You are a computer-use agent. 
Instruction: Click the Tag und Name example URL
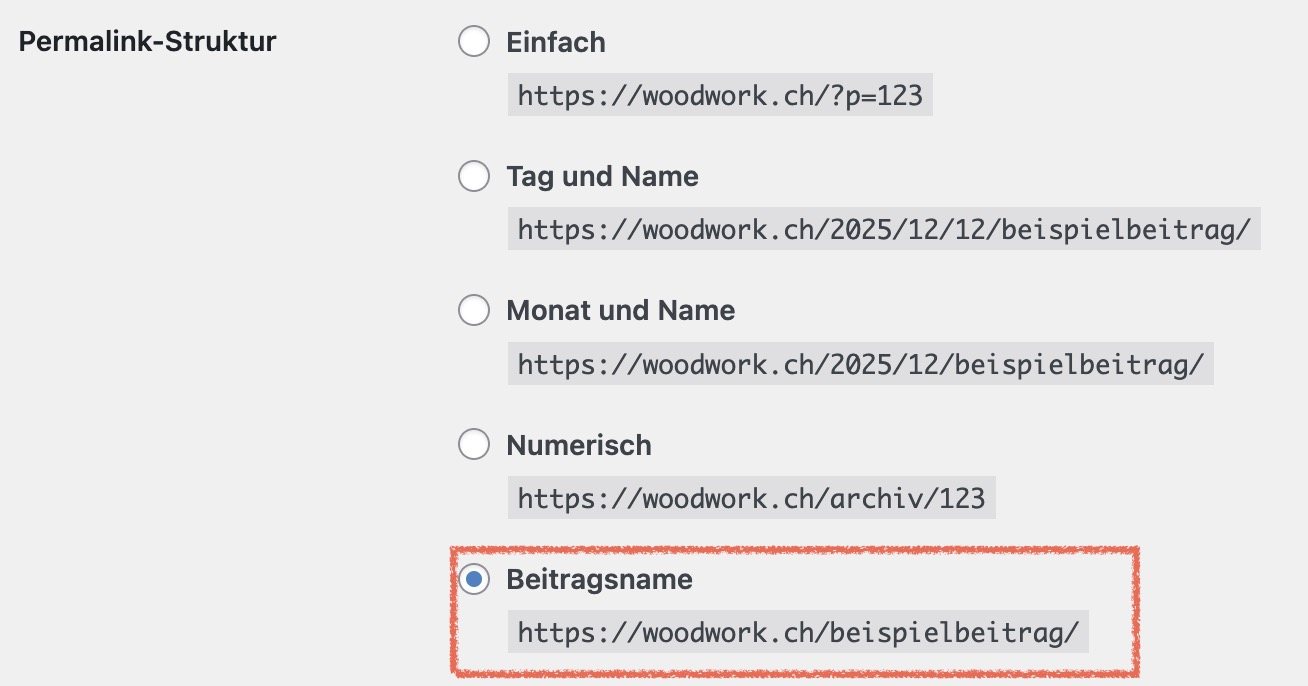tap(884, 230)
